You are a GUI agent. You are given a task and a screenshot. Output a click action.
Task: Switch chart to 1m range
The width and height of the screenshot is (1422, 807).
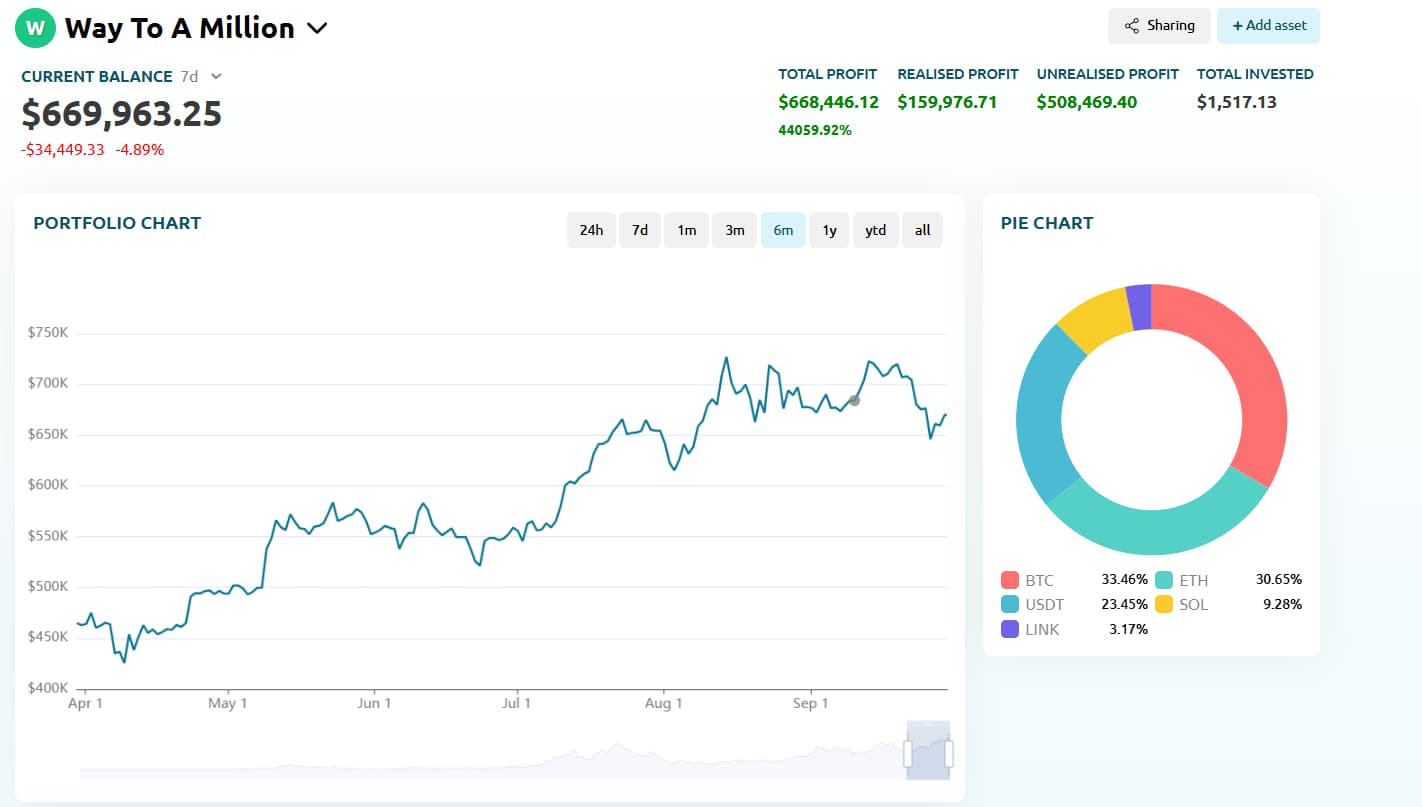[686, 230]
